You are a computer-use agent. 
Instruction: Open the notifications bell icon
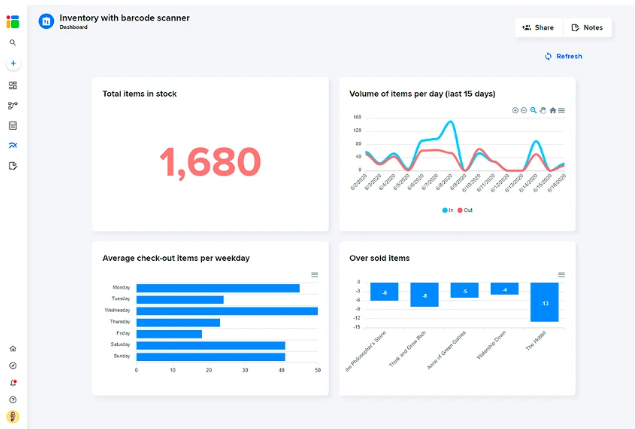[13, 383]
